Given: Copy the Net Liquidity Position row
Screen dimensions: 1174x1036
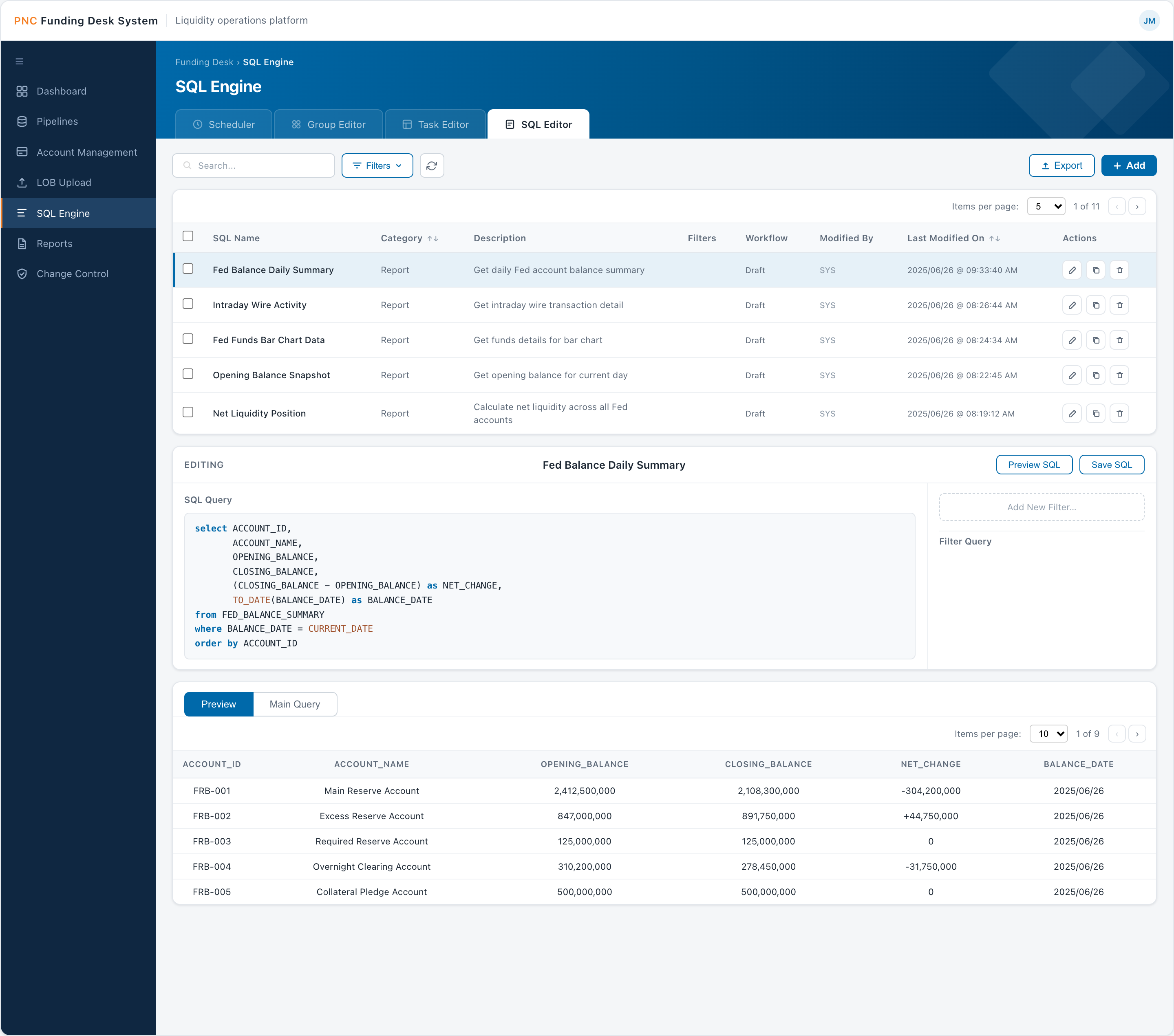Looking at the screenshot, I should coord(1095,414).
